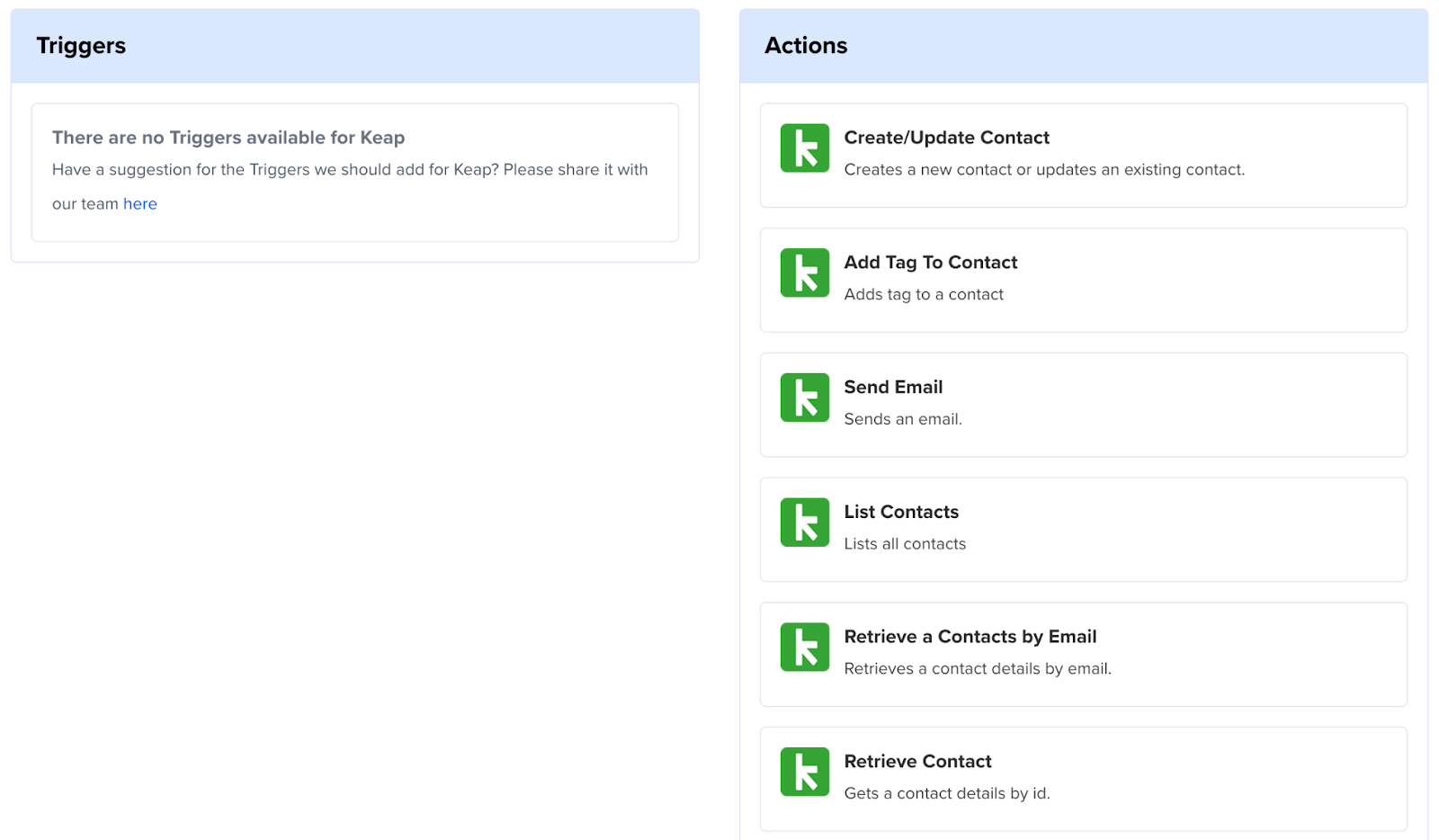The width and height of the screenshot is (1439, 840).
Task: Click the Keap icon beside List Contacts
Action: pyautogui.click(x=804, y=523)
